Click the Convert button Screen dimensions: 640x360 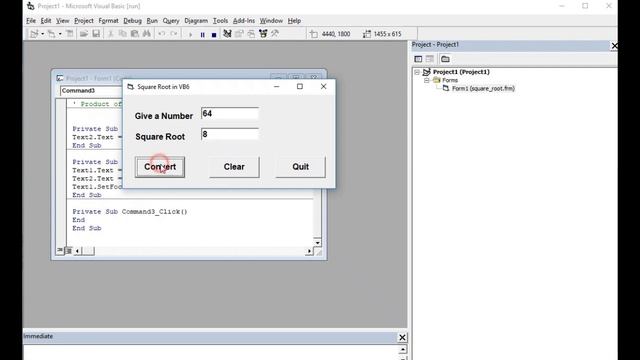pos(160,167)
